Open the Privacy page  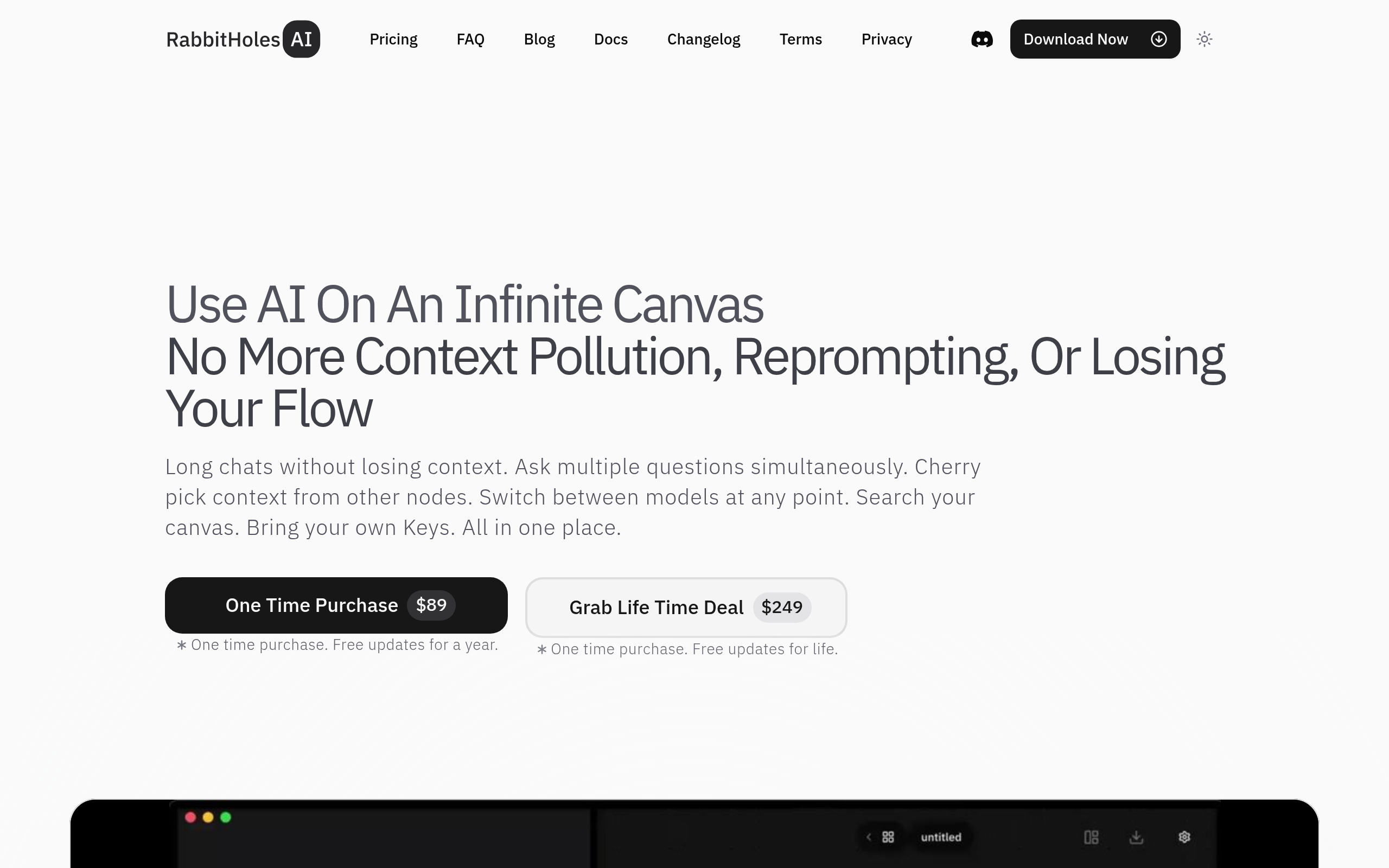tap(886, 39)
